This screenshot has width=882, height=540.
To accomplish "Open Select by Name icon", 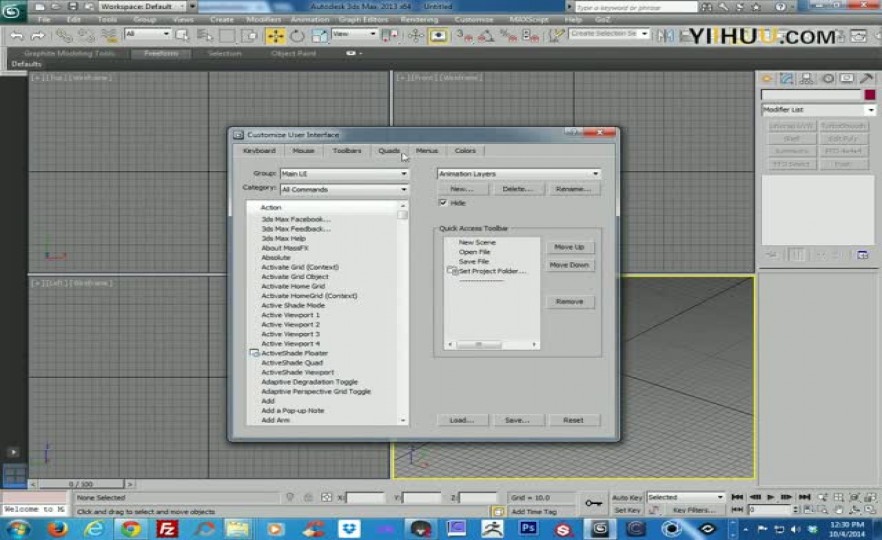I will 205,36.
